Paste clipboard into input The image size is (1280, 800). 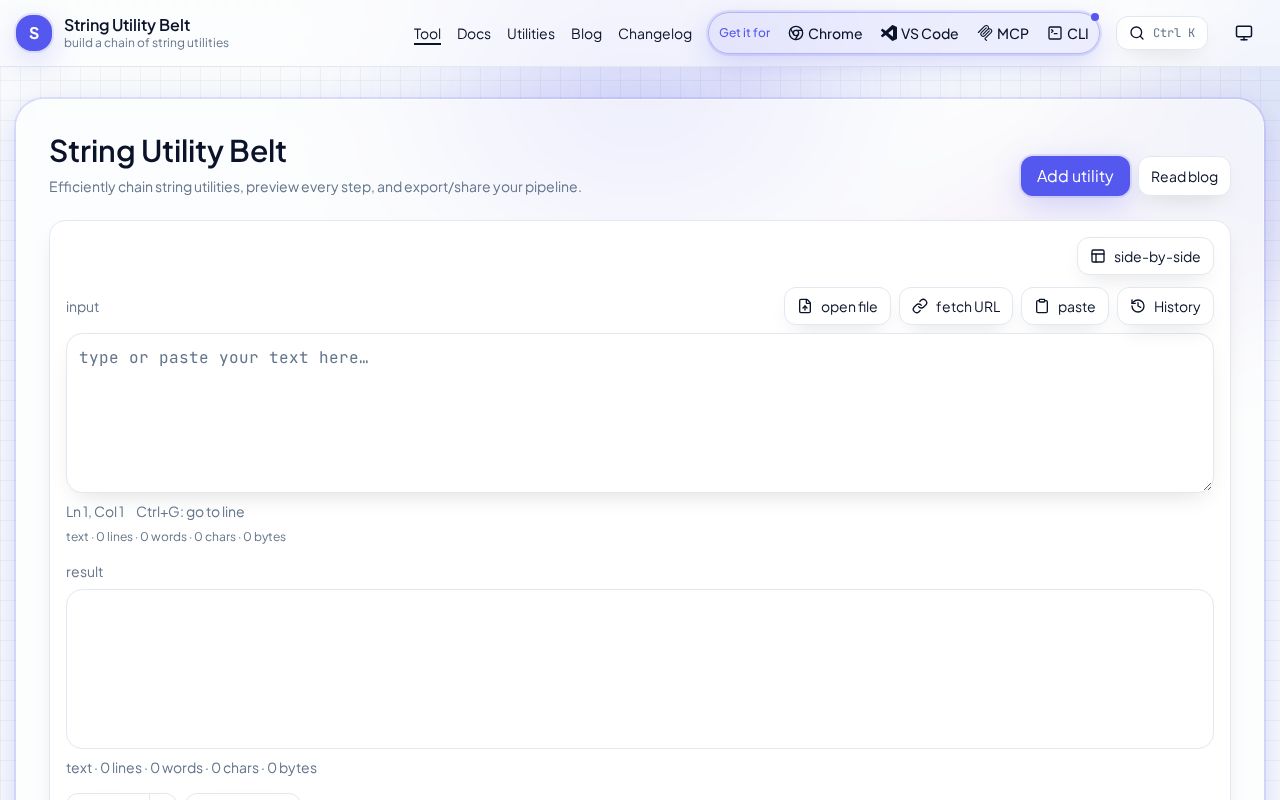click(1065, 306)
